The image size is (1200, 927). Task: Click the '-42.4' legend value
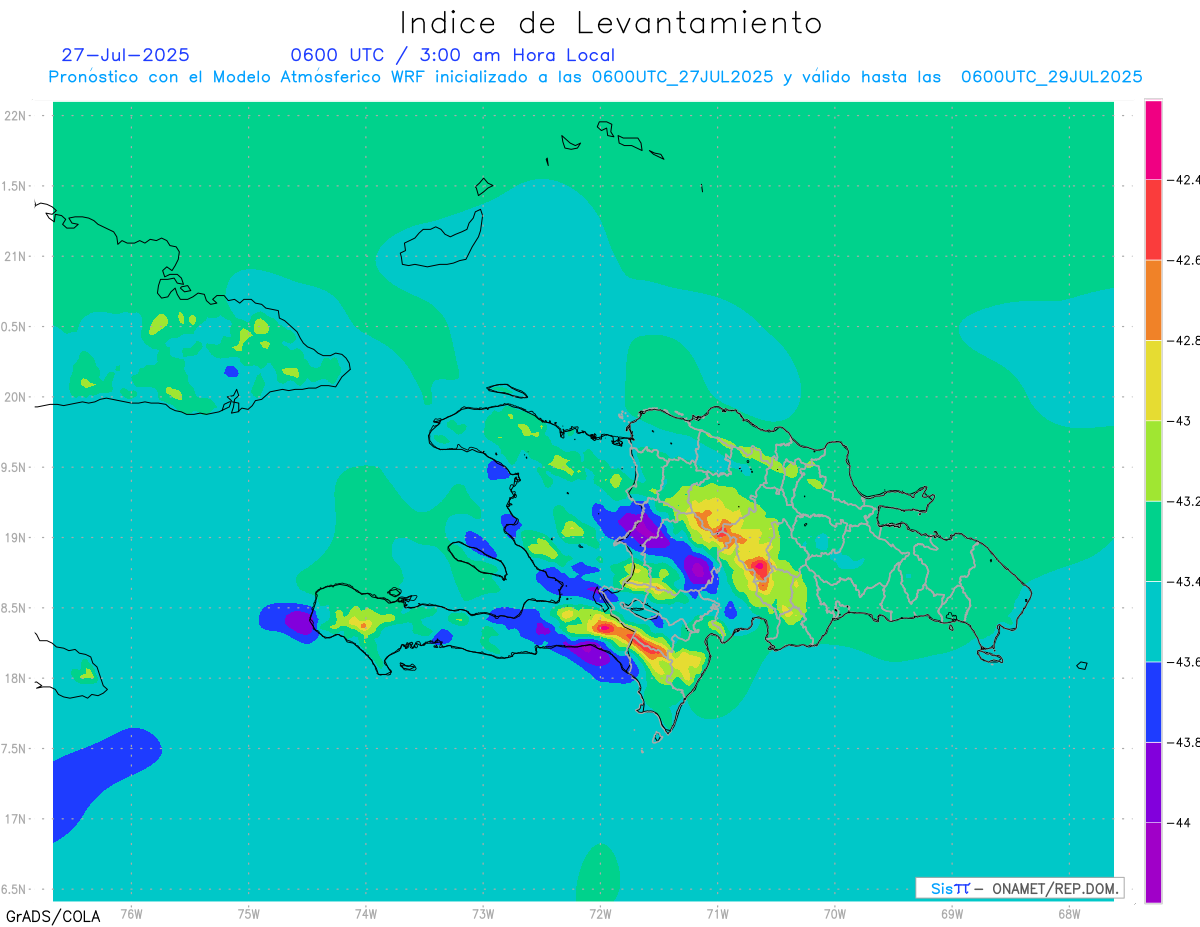(x=1184, y=180)
